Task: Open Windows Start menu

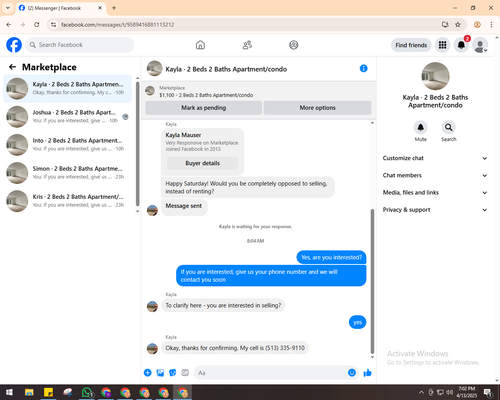Action: click(x=9, y=392)
